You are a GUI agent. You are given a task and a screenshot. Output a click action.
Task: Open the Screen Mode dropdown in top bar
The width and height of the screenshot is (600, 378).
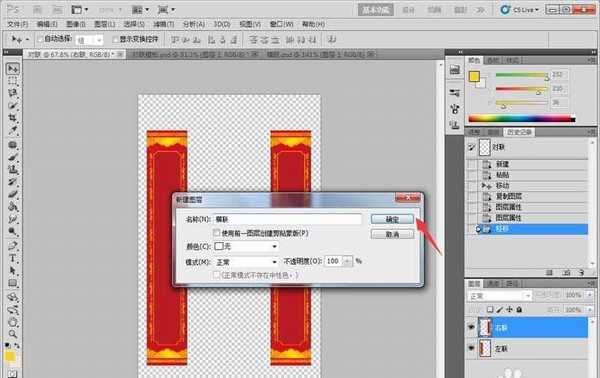click(x=166, y=10)
